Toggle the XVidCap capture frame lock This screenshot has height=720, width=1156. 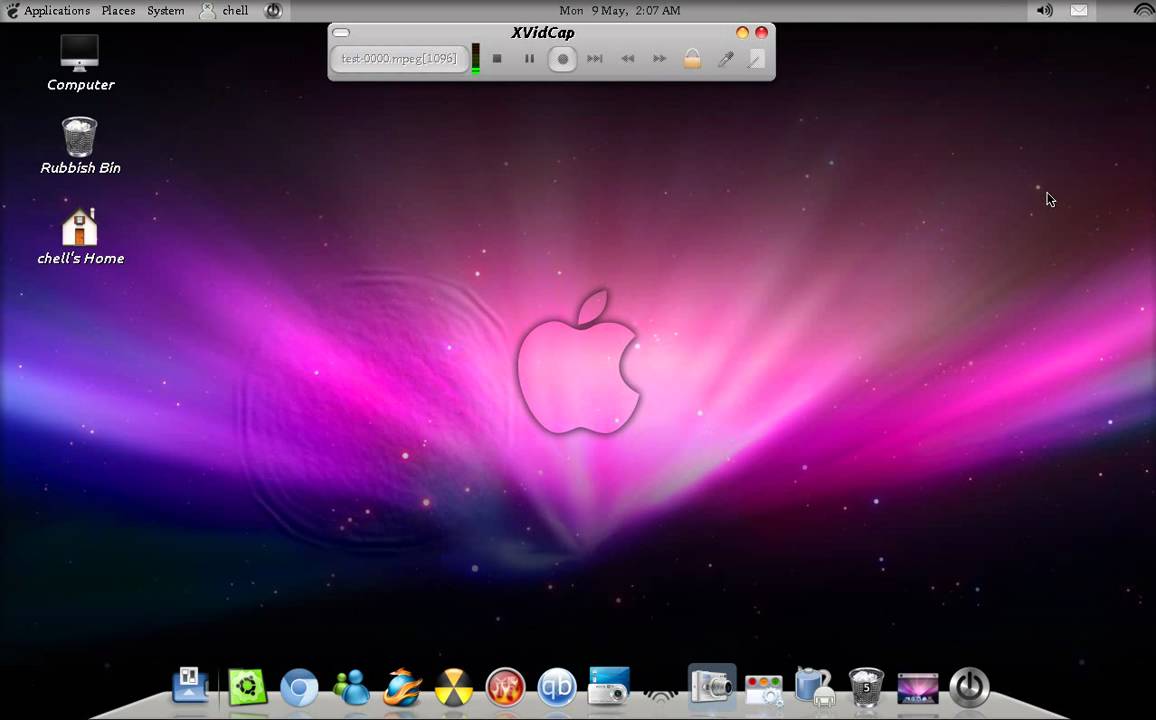coord(692,58)
